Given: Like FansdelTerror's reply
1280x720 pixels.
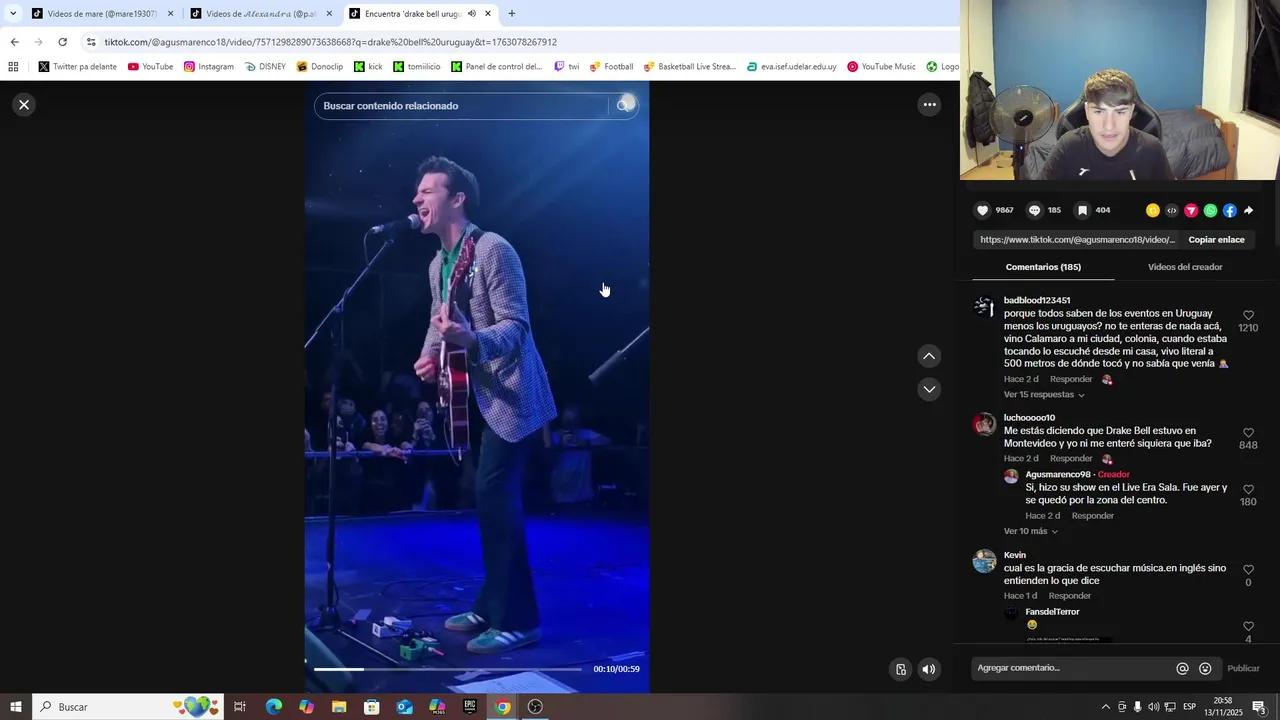Looking at the screenshot, I should click(1248, 627).
